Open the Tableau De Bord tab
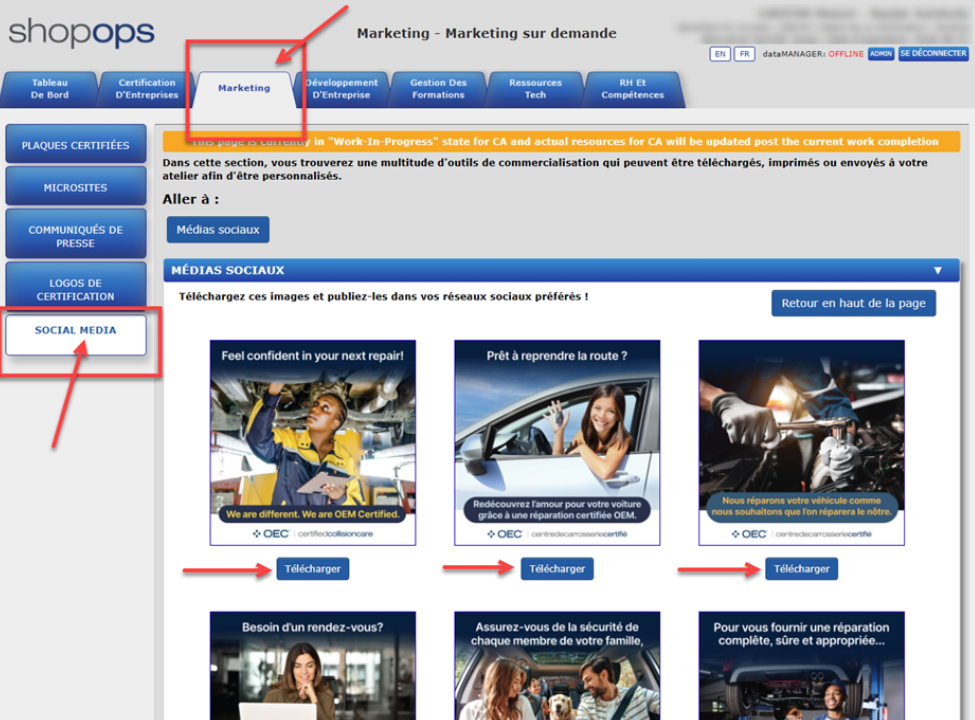This screenshot has width=975, height=720. coord(49,89)
